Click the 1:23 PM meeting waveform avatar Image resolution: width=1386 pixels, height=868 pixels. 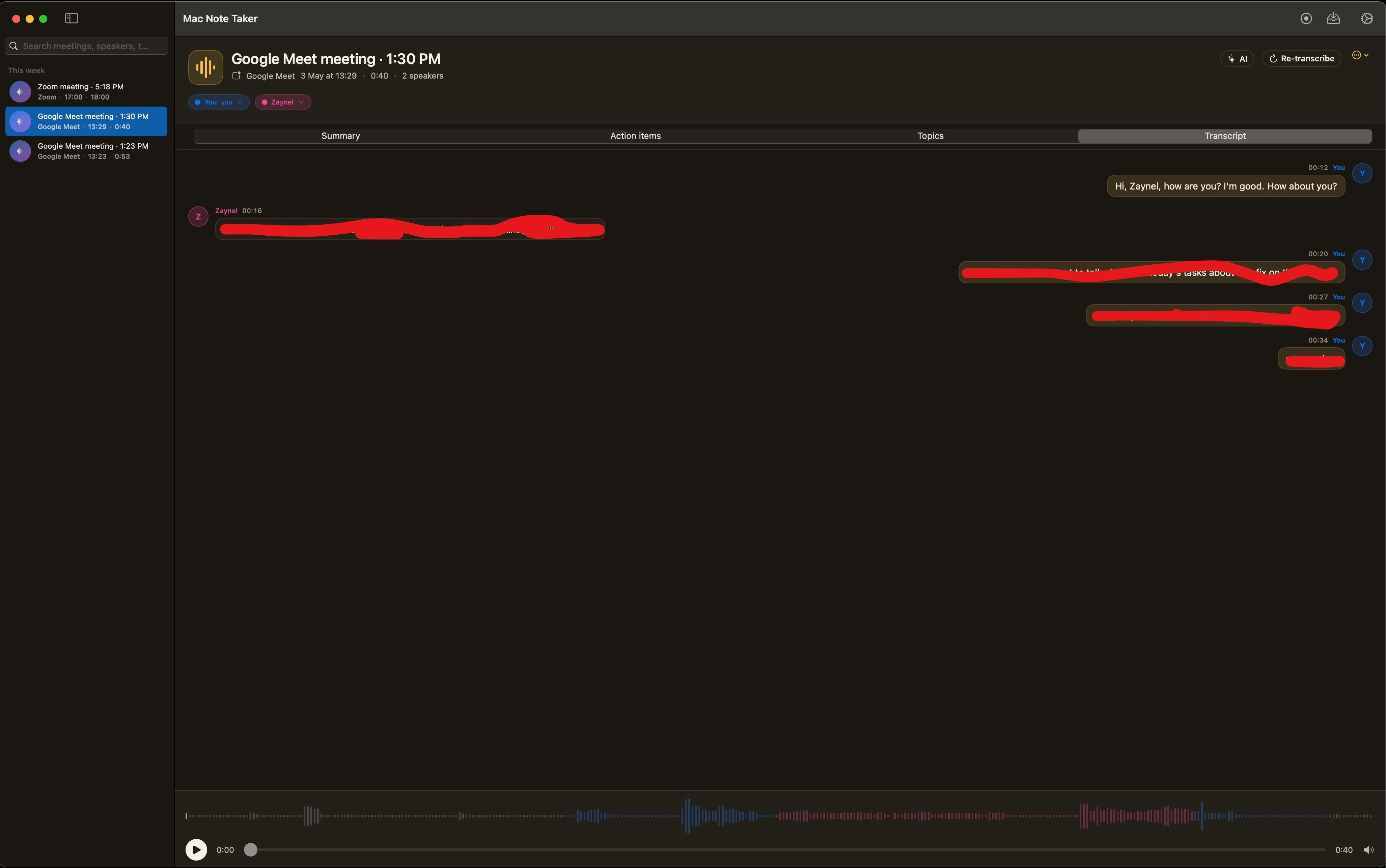tap(20, 151)
